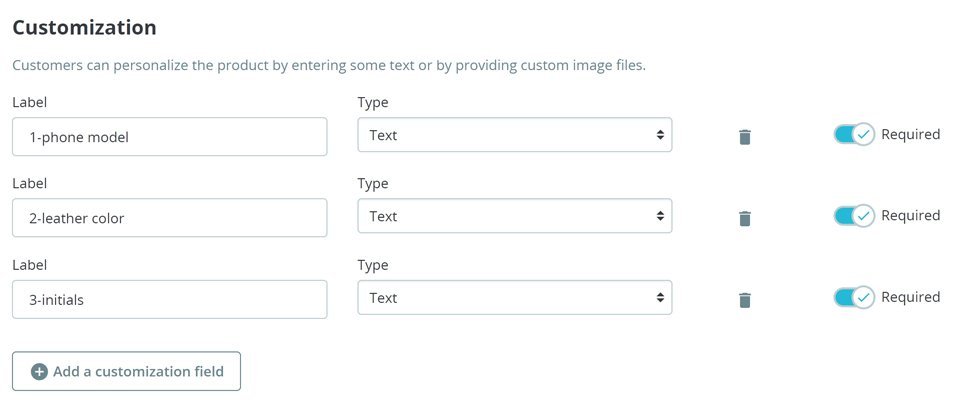975x407 pixels.
Task: Click the Type caption above first dropdown
Action: (373, 102)
